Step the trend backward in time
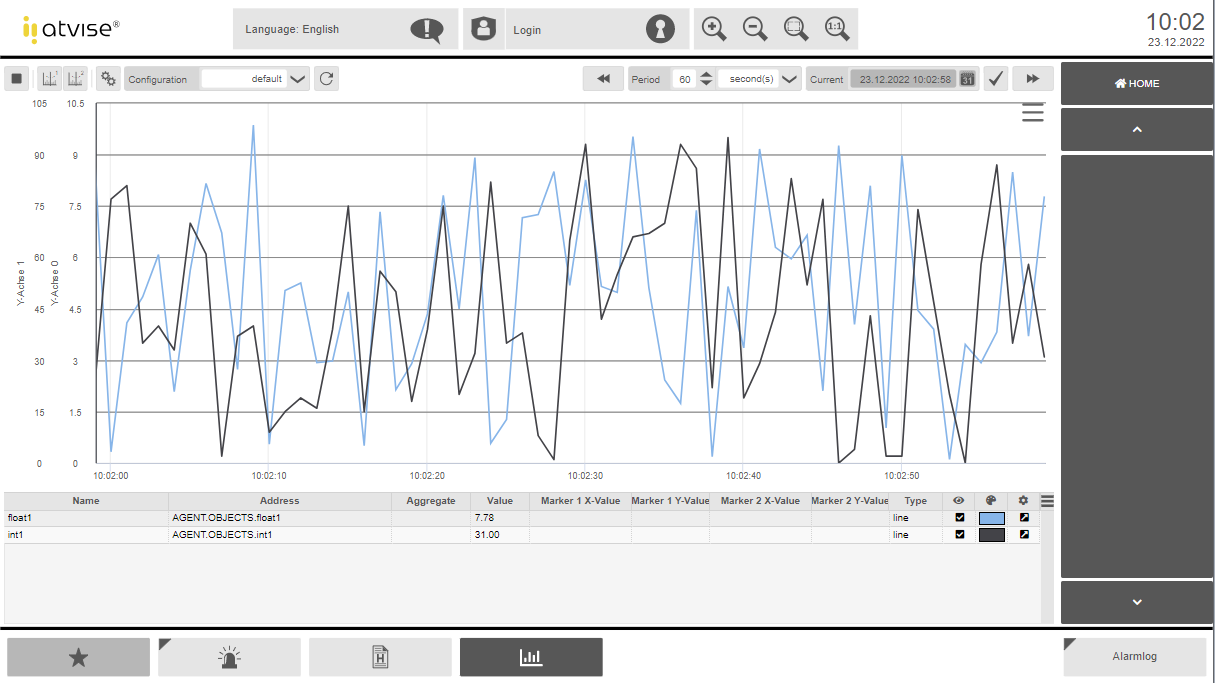 coord(603,79)
